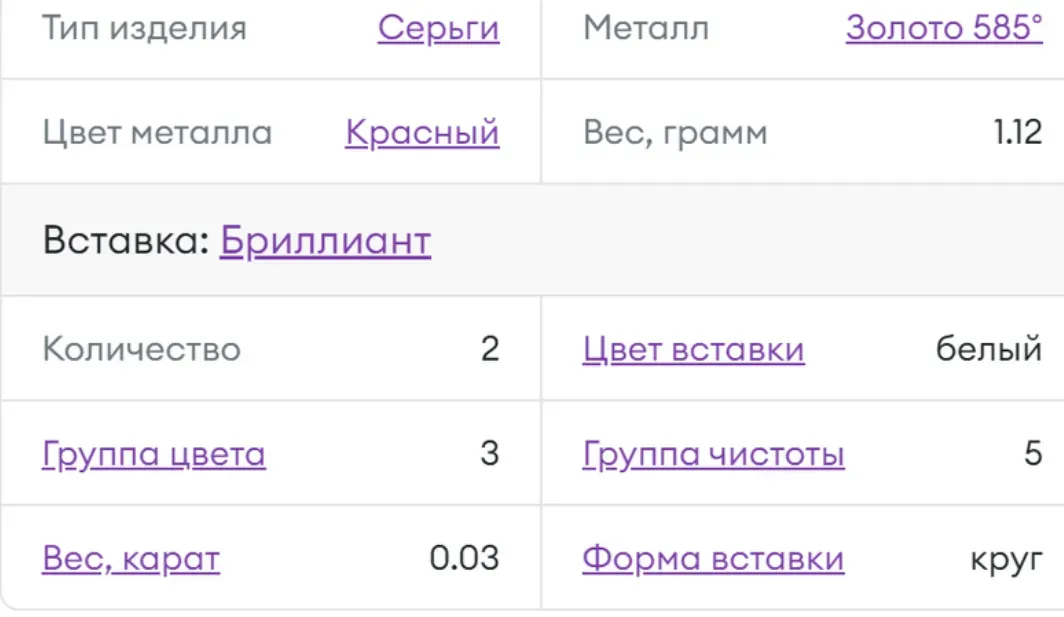Open the Серьги product type link
This screenshot has height=617, width=1064.
[x=437, y=29]
